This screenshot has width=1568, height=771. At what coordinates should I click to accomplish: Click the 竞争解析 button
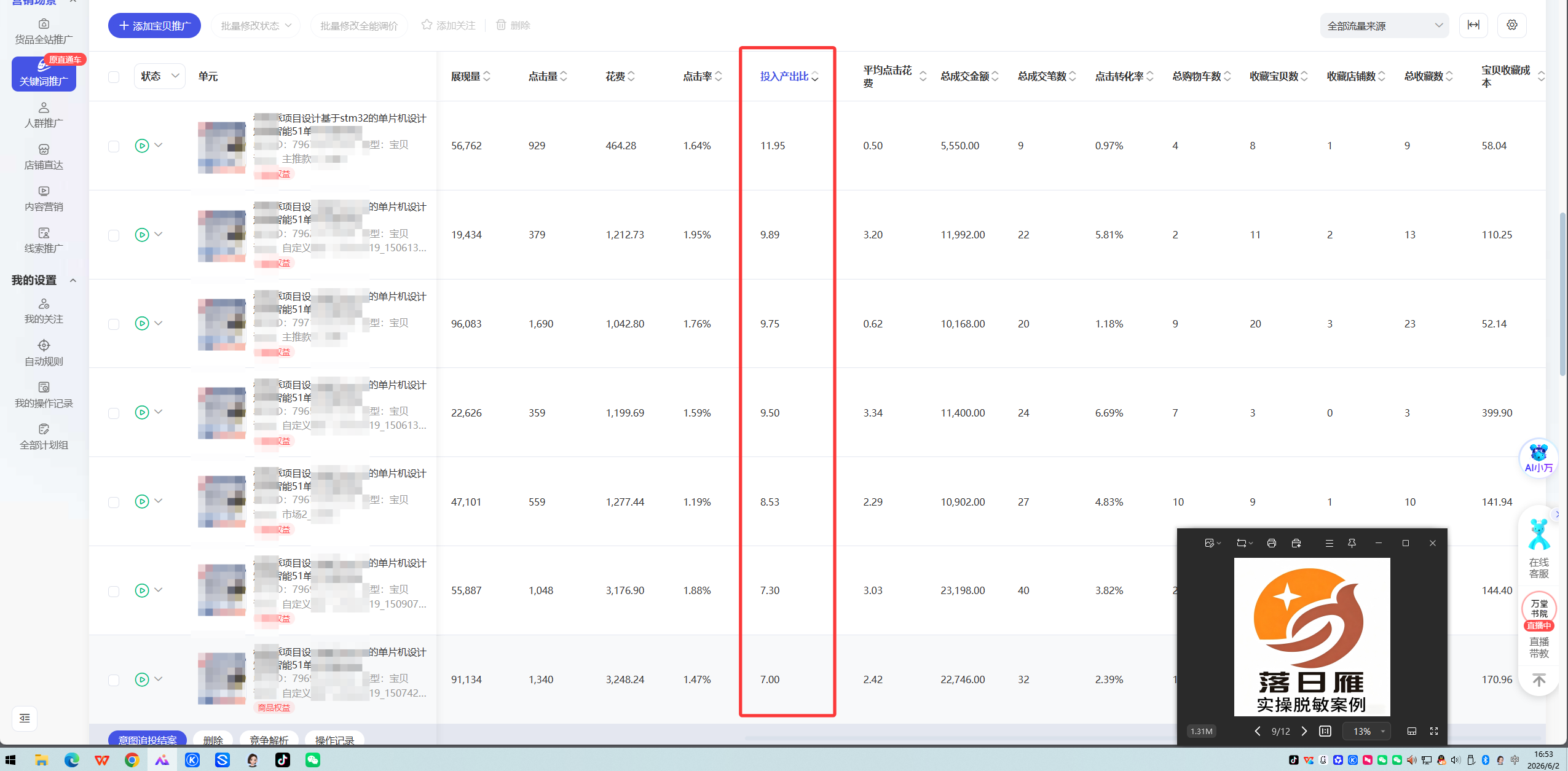[x=269, y=740]
